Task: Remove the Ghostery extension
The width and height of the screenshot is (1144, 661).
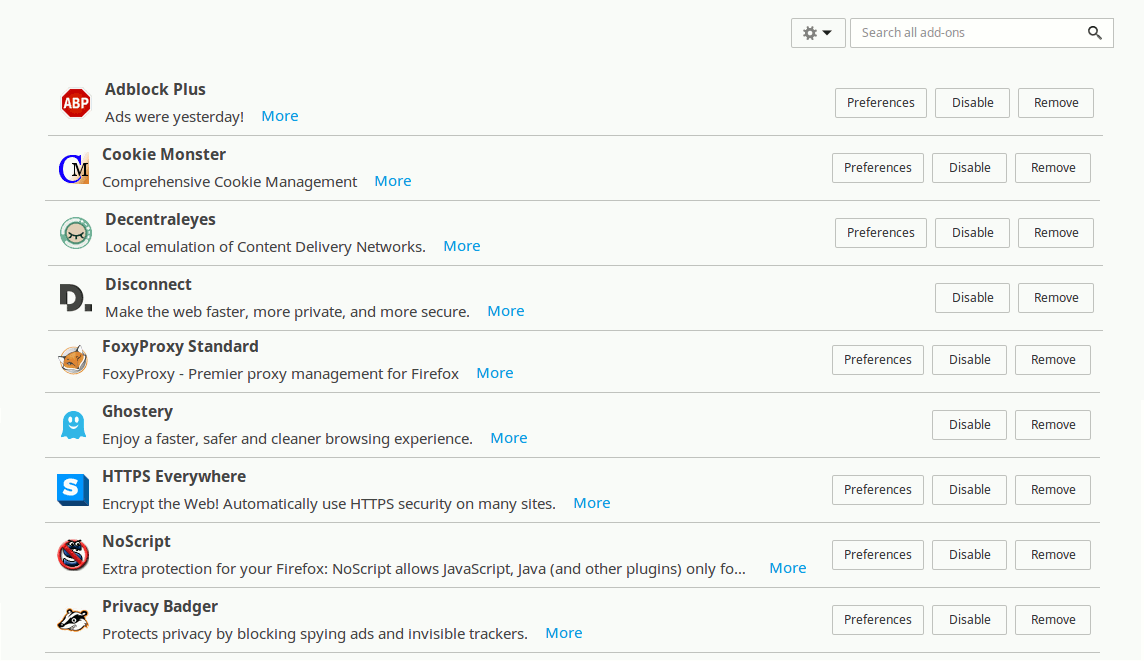Action: click(x=1052, y=425)
